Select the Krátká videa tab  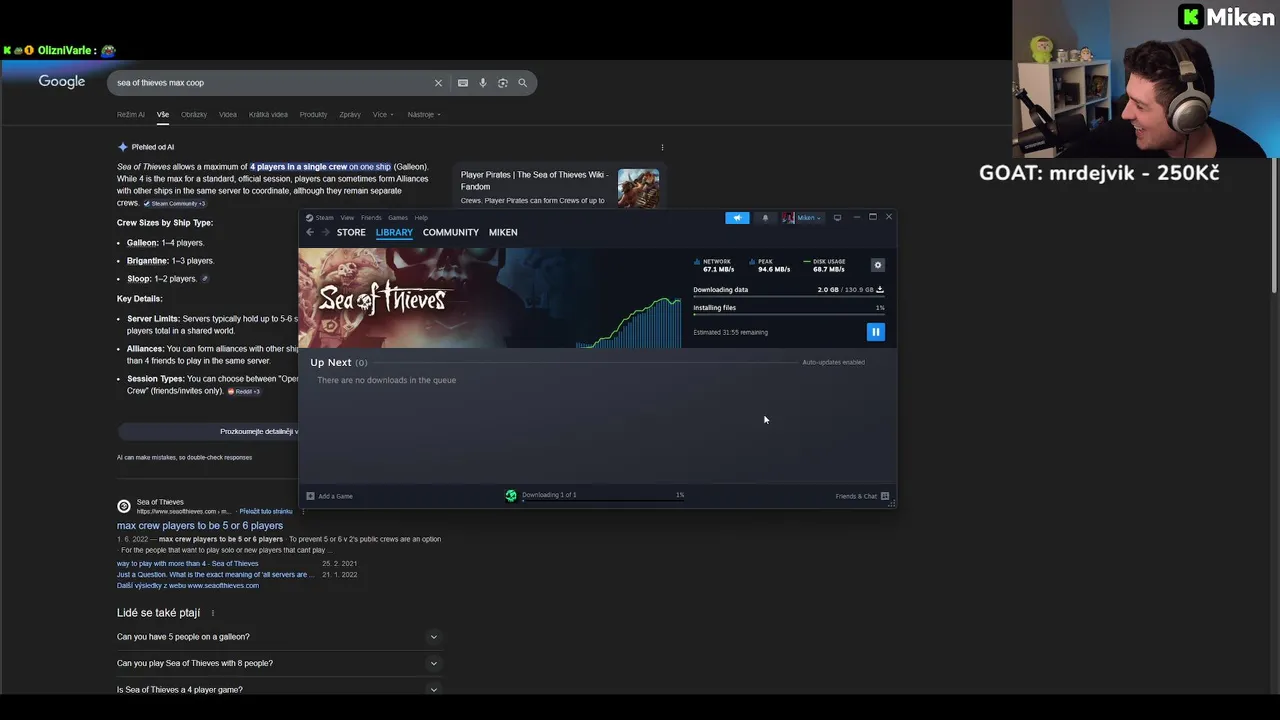[x=268, y=114]
